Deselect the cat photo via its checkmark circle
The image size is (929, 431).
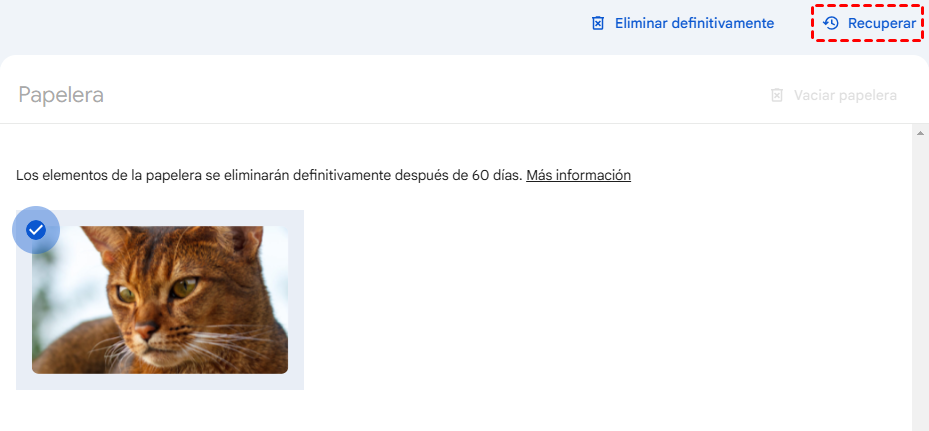tap(36, 230)
